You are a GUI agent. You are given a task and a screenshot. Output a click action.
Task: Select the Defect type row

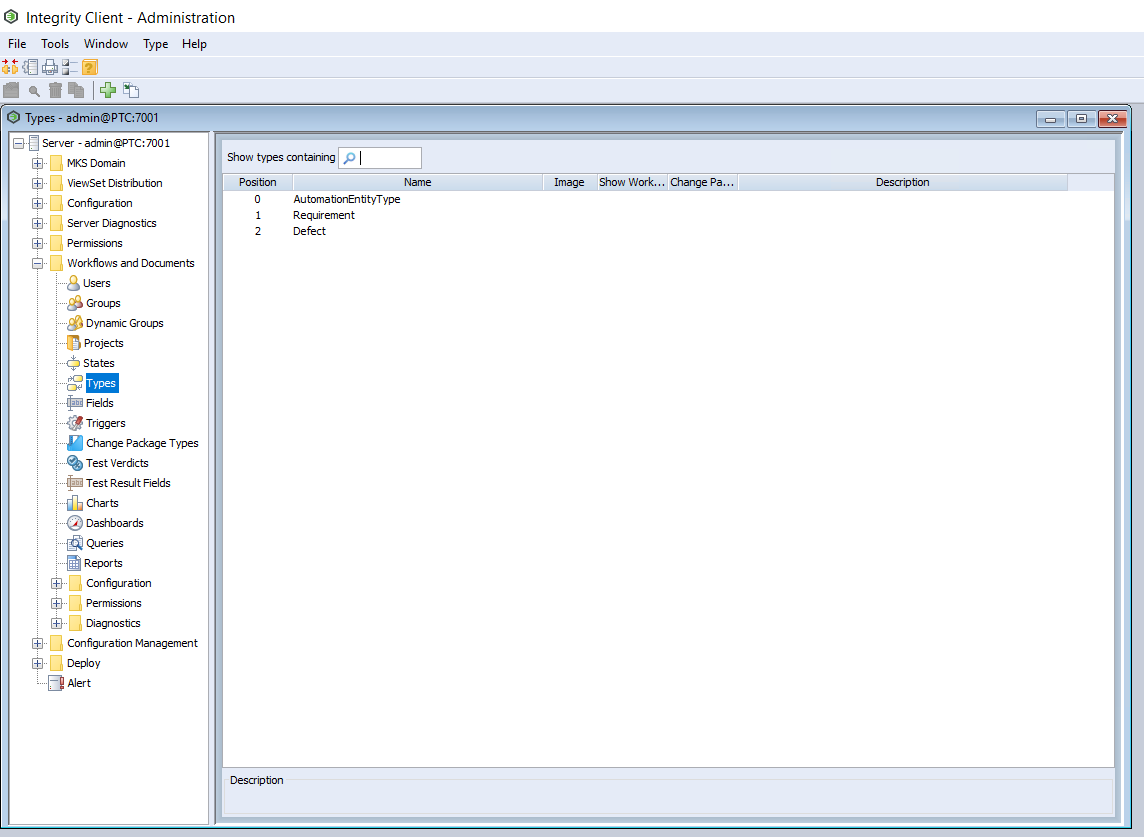pyautogui.click(x=309, y=231)
